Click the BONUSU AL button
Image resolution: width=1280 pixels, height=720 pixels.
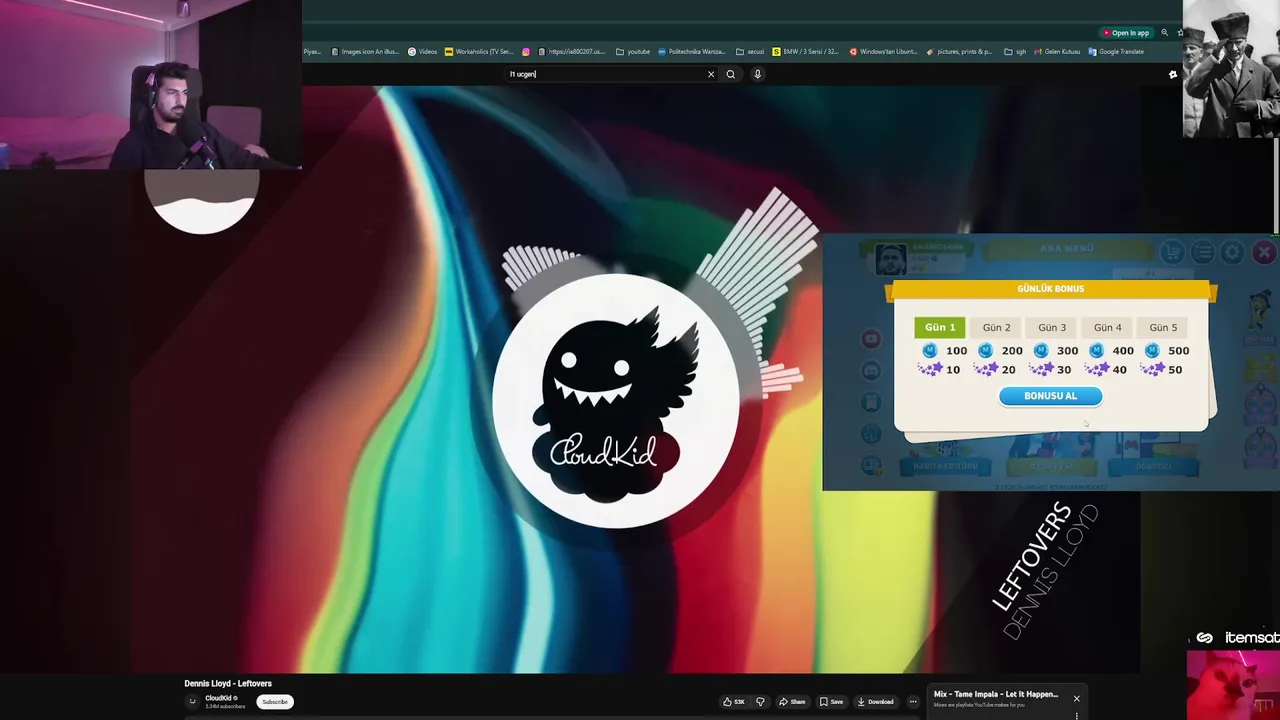click(x=1050, y=396)
